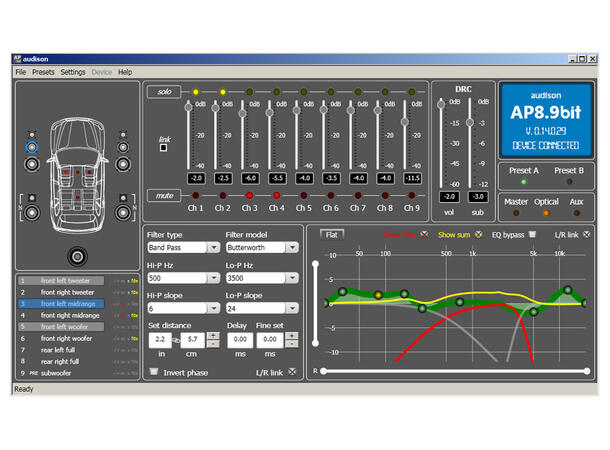Click the DRC vol slider handle

coord(441,104)
